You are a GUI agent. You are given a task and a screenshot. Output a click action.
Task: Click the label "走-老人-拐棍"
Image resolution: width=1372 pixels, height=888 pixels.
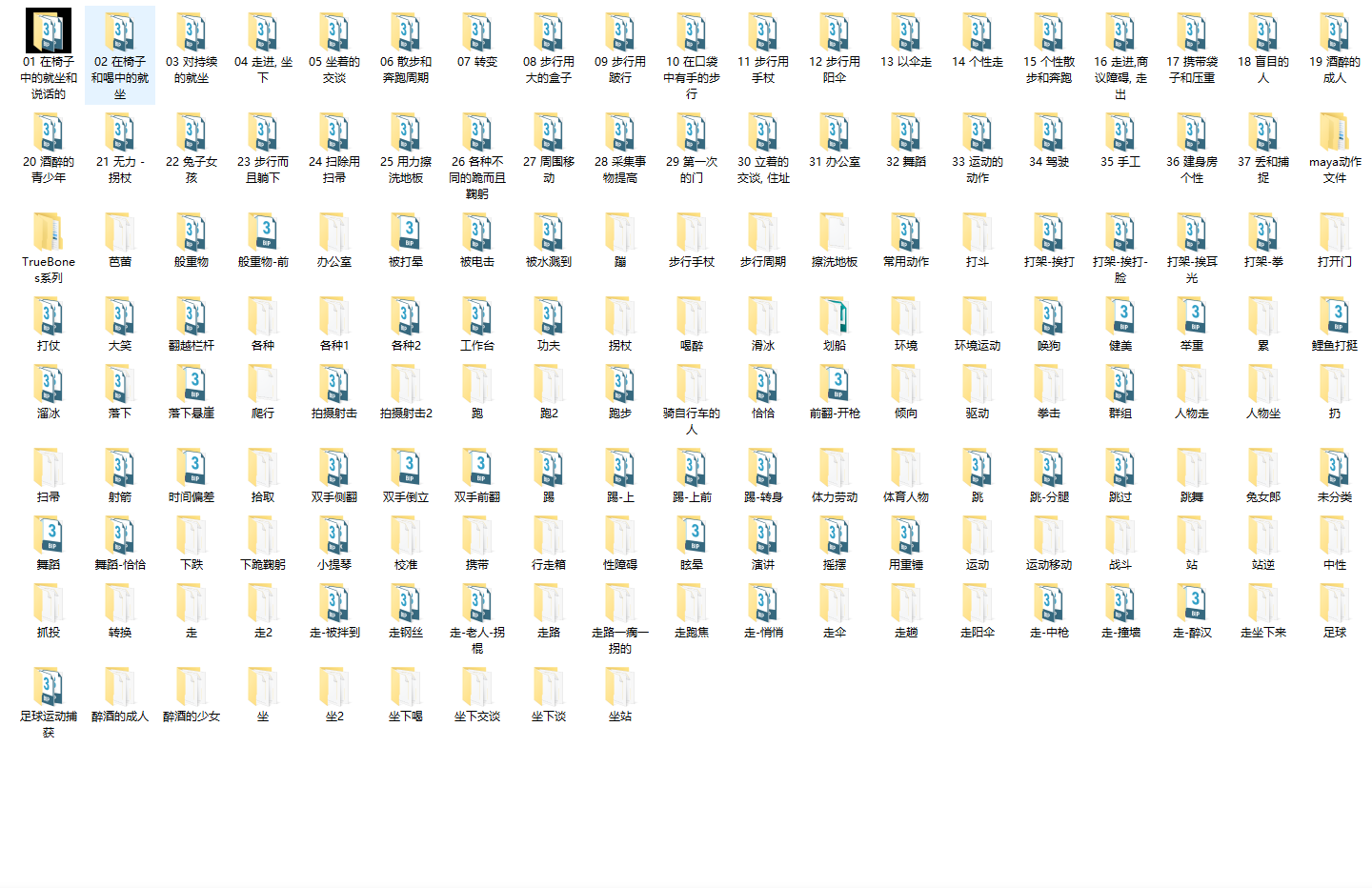tap(477, 640)
